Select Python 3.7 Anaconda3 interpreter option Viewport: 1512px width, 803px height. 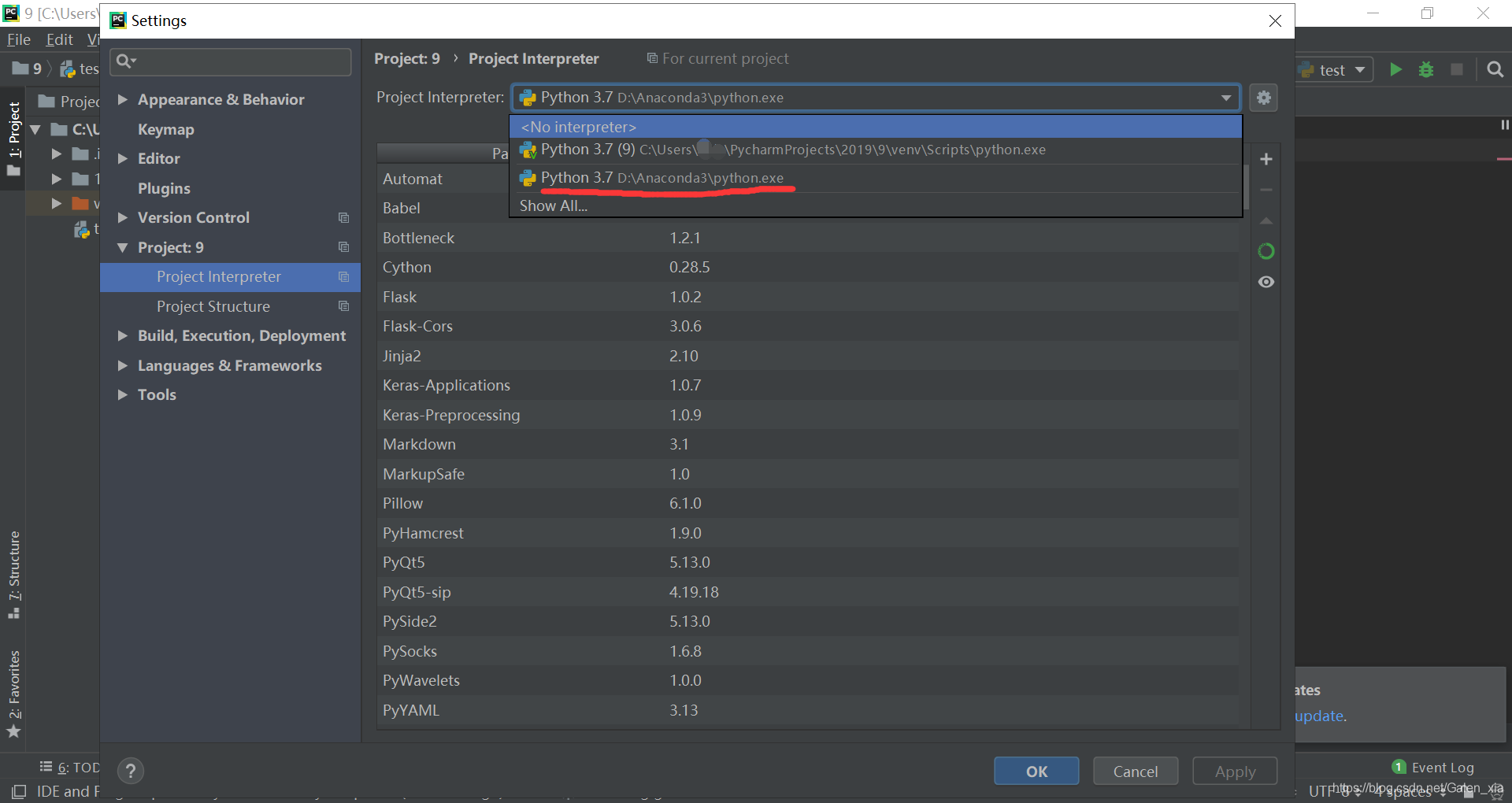(876, 178)
